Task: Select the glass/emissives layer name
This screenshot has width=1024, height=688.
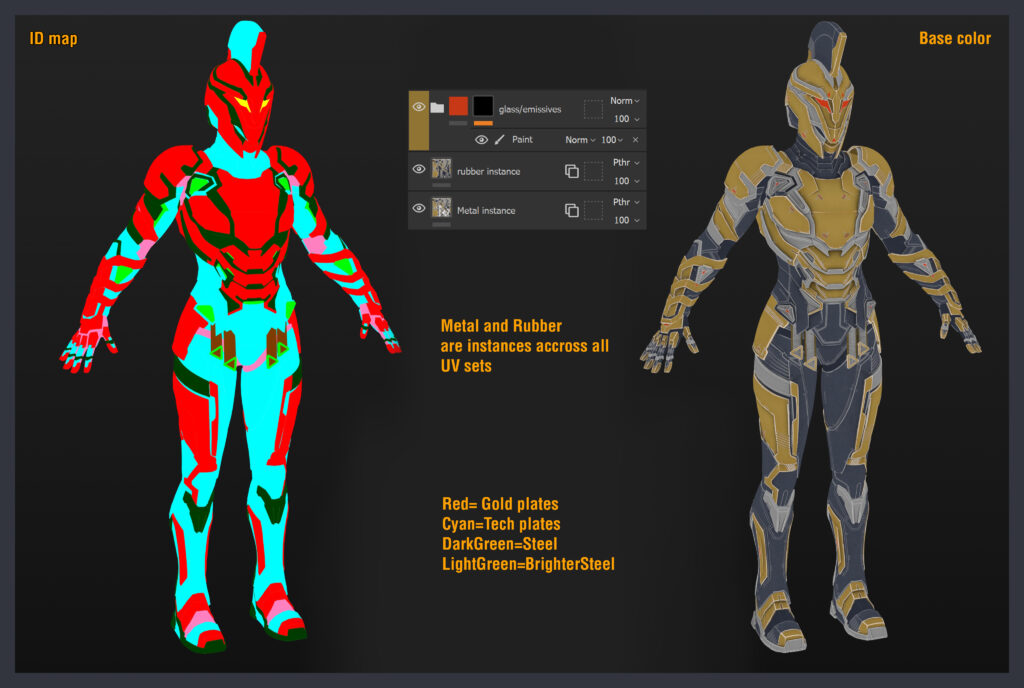Action: [x=530, y=109]
